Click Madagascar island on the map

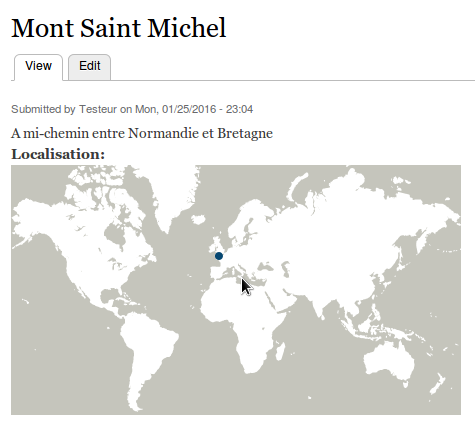(281, 352)
